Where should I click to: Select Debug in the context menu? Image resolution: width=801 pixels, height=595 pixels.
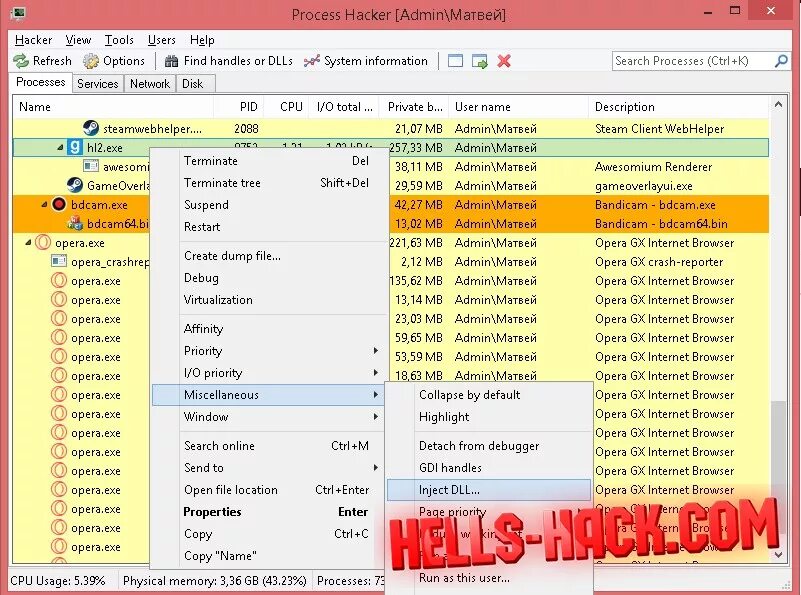[x=270, y=278]
